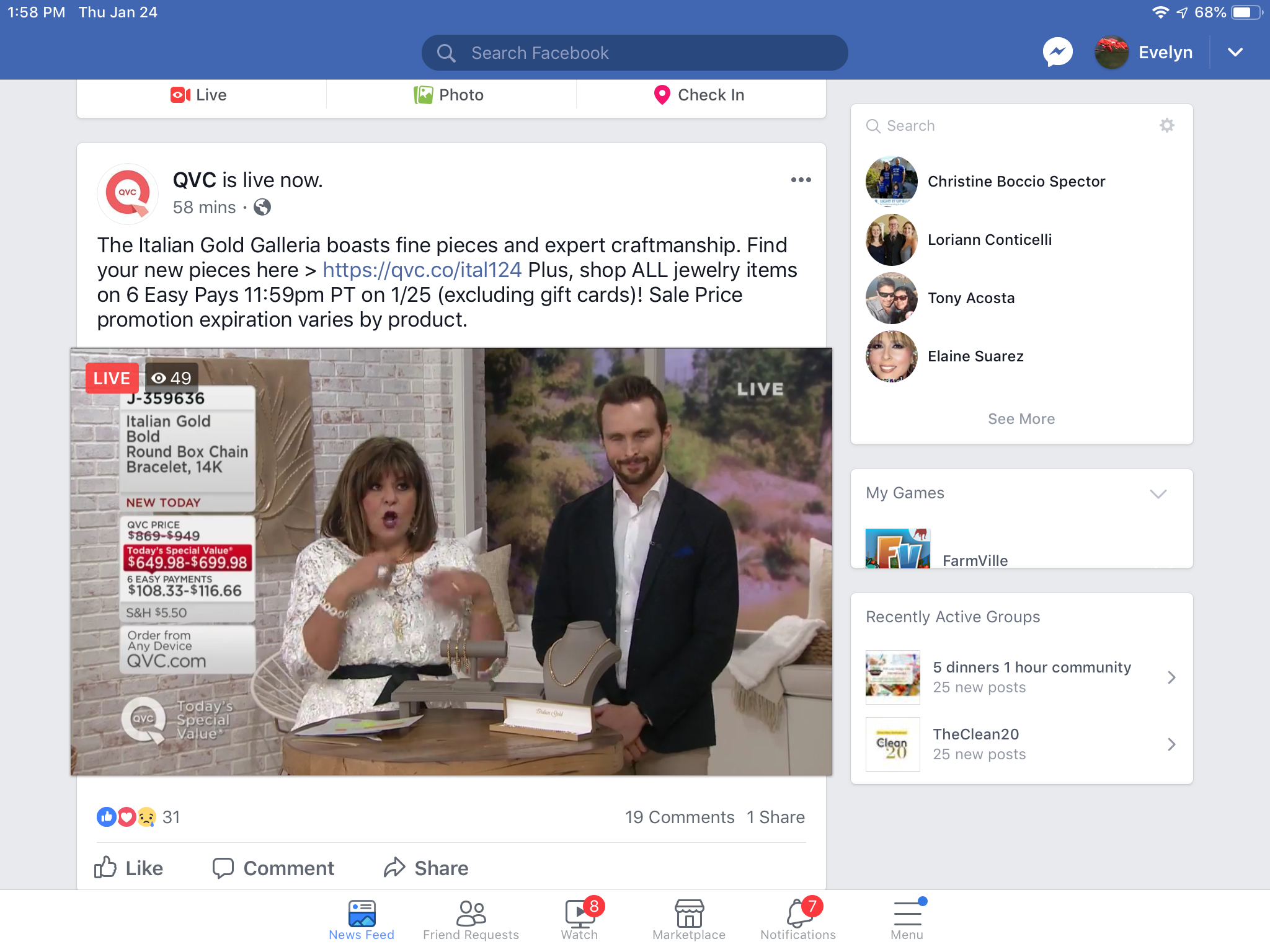Open chat with Elaine Suarez
The height and width of the screenshot is (952, 1270).
tap(1021, 356)
